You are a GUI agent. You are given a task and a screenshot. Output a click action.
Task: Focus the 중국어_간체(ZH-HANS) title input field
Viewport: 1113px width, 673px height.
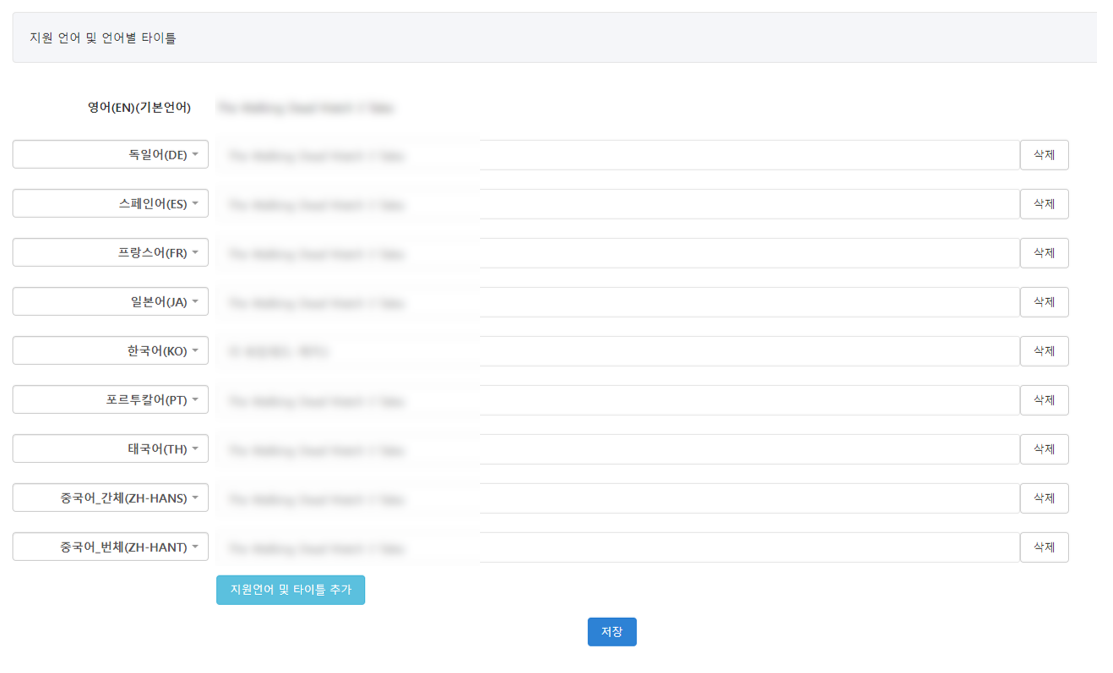pyautogui.click(x=618, y=498)
